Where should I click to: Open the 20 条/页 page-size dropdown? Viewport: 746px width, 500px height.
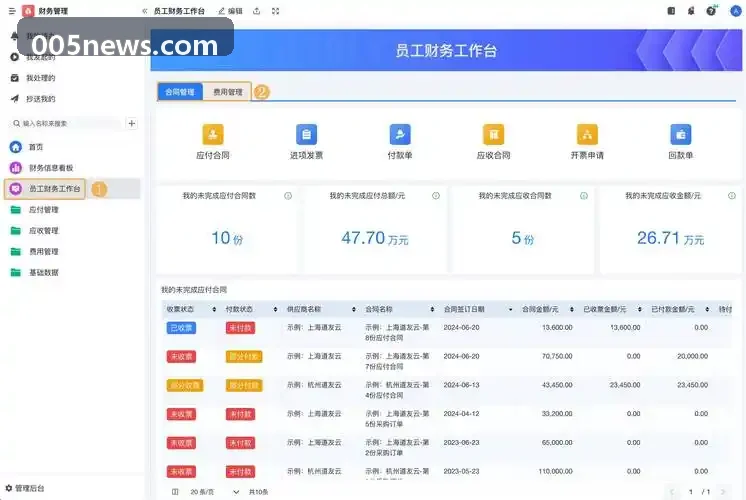coord(214,492)
